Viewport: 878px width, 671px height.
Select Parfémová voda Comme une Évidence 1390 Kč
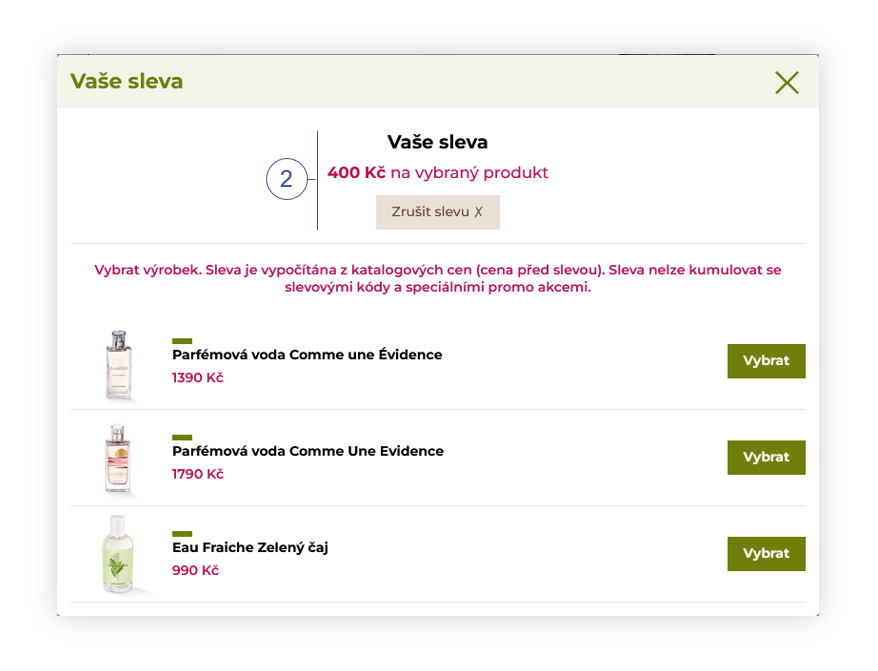766,361
